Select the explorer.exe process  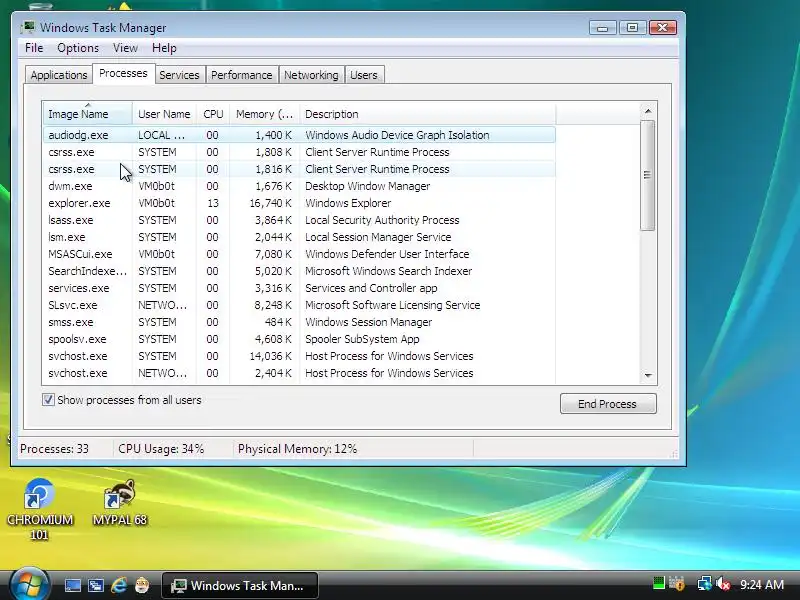[299, 203]
